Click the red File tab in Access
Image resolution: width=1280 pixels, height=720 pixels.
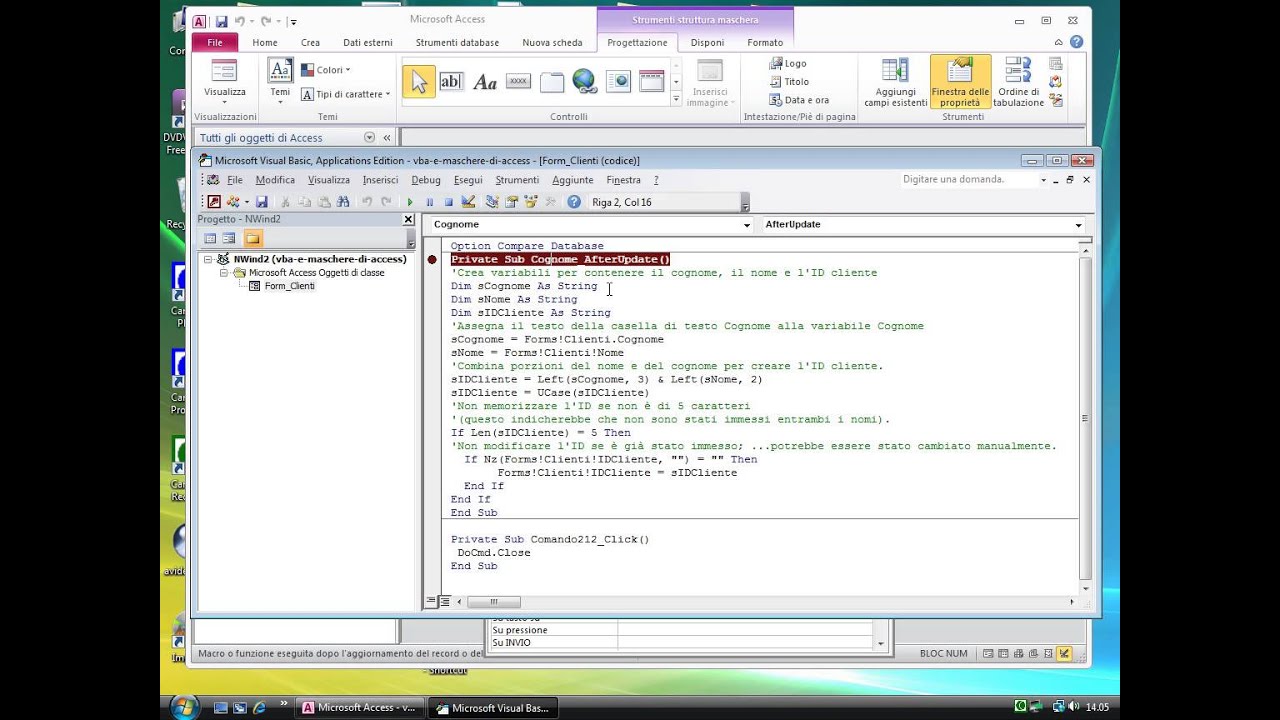tap(215, 43)
